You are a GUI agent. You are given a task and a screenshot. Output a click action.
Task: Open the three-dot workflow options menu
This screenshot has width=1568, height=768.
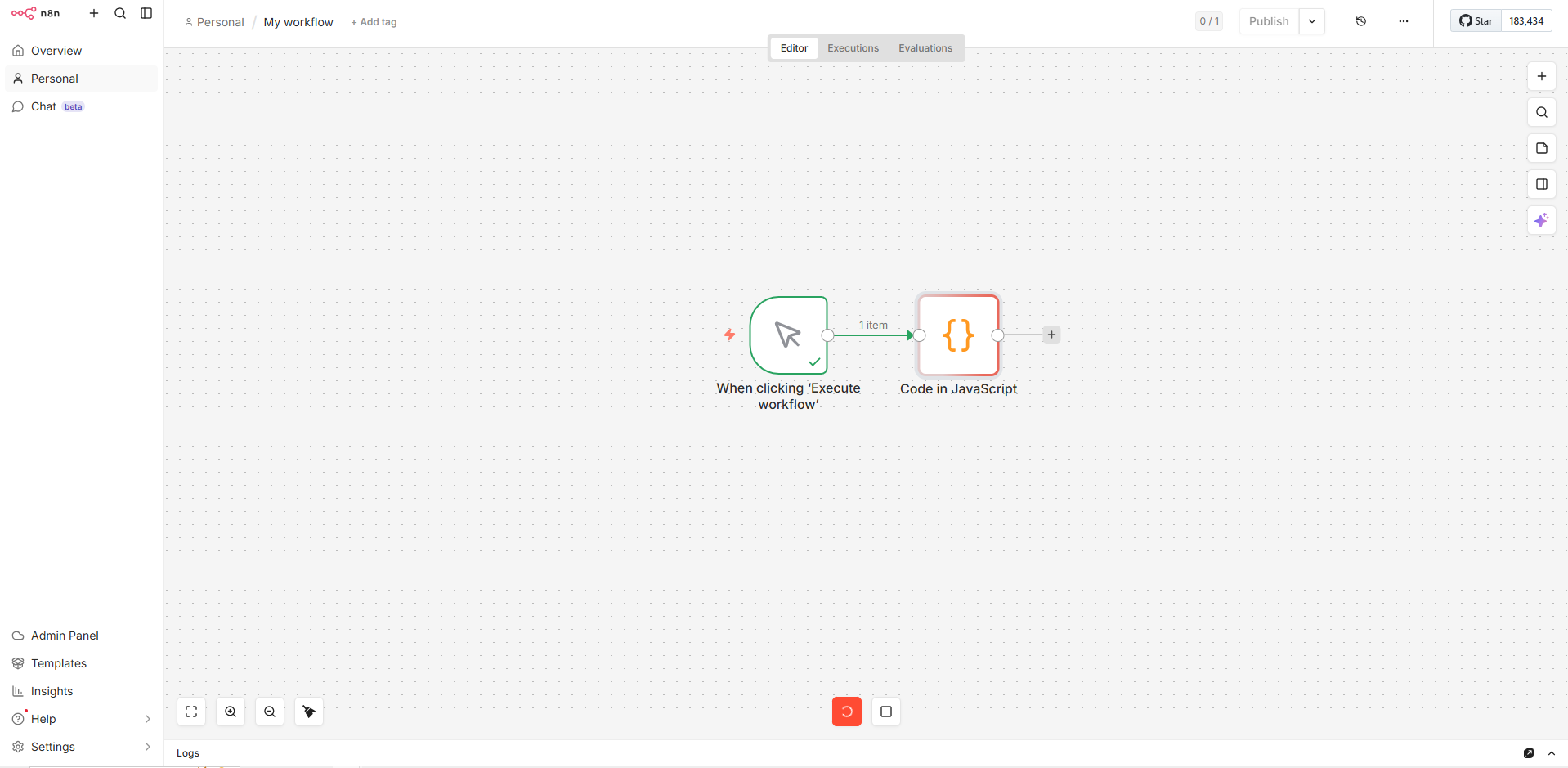pos(1404,21)
